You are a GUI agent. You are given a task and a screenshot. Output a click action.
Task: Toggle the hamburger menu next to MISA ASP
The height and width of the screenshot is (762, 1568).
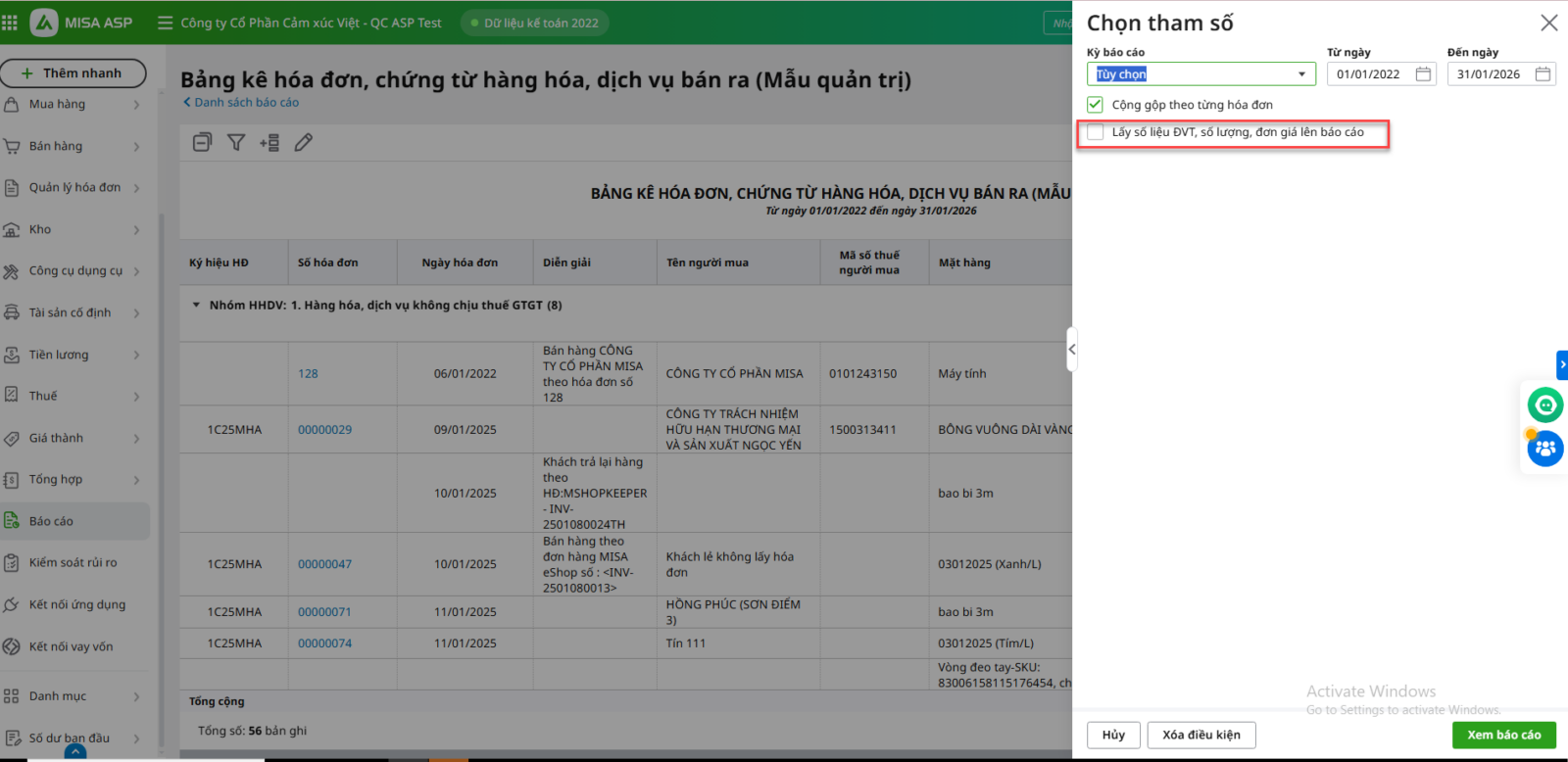165,23
